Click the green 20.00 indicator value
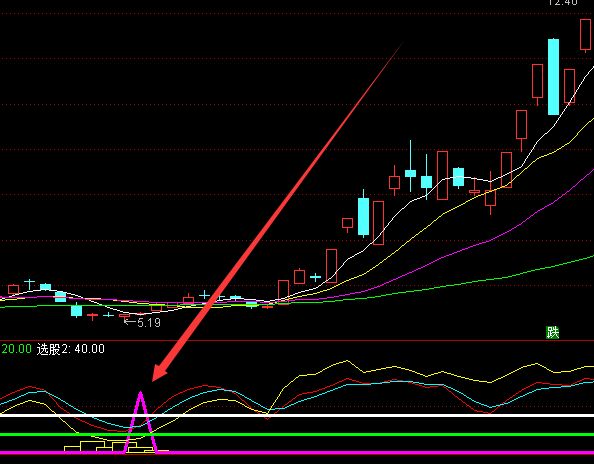This screenshot has height=464, width=594. [16, 349]
